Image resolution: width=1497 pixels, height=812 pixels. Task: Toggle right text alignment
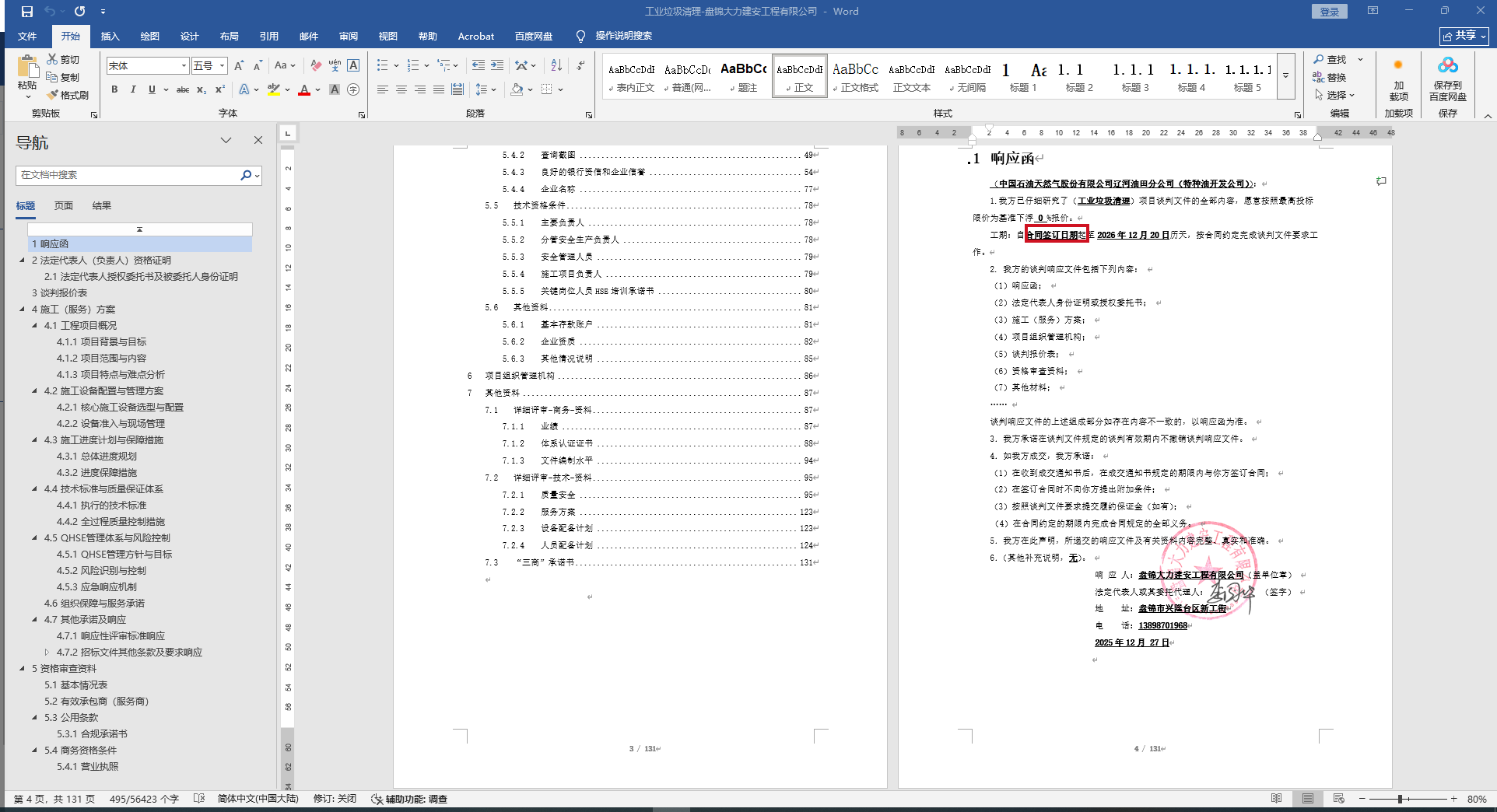tap(419, 89)
